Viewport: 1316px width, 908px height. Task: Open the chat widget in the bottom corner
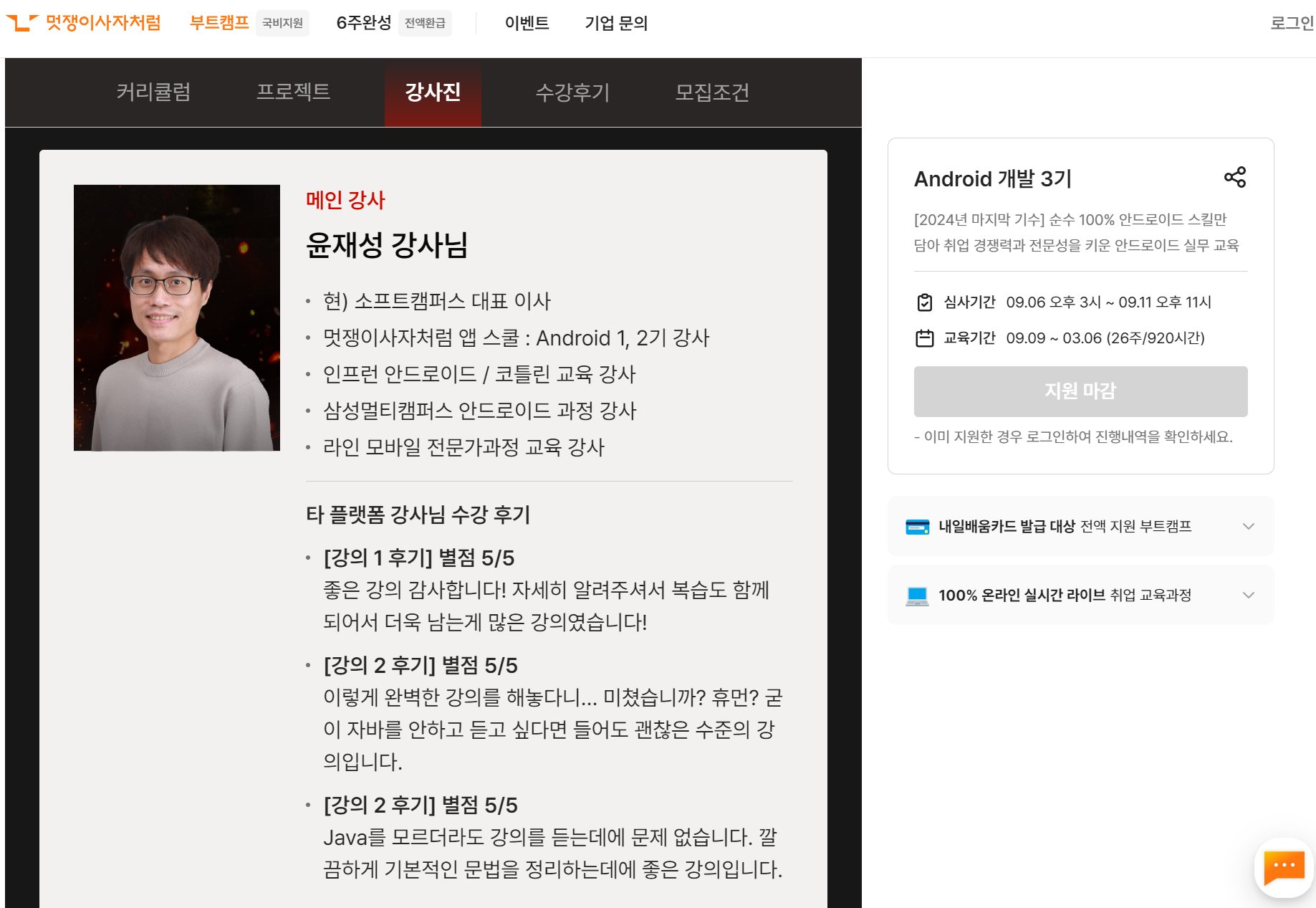pyautogui.click(x=1283, y=868)
